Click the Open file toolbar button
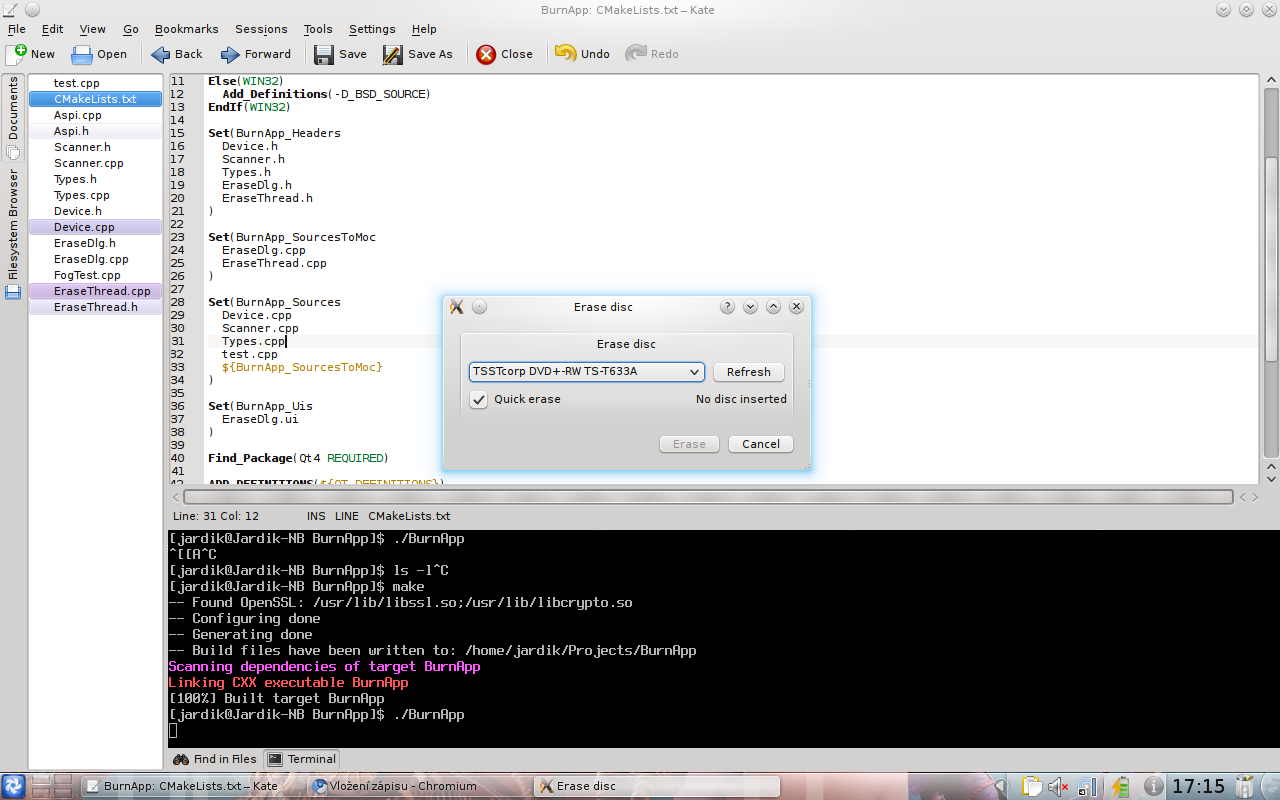The image size is (1280, 800). tap(99, 54)
